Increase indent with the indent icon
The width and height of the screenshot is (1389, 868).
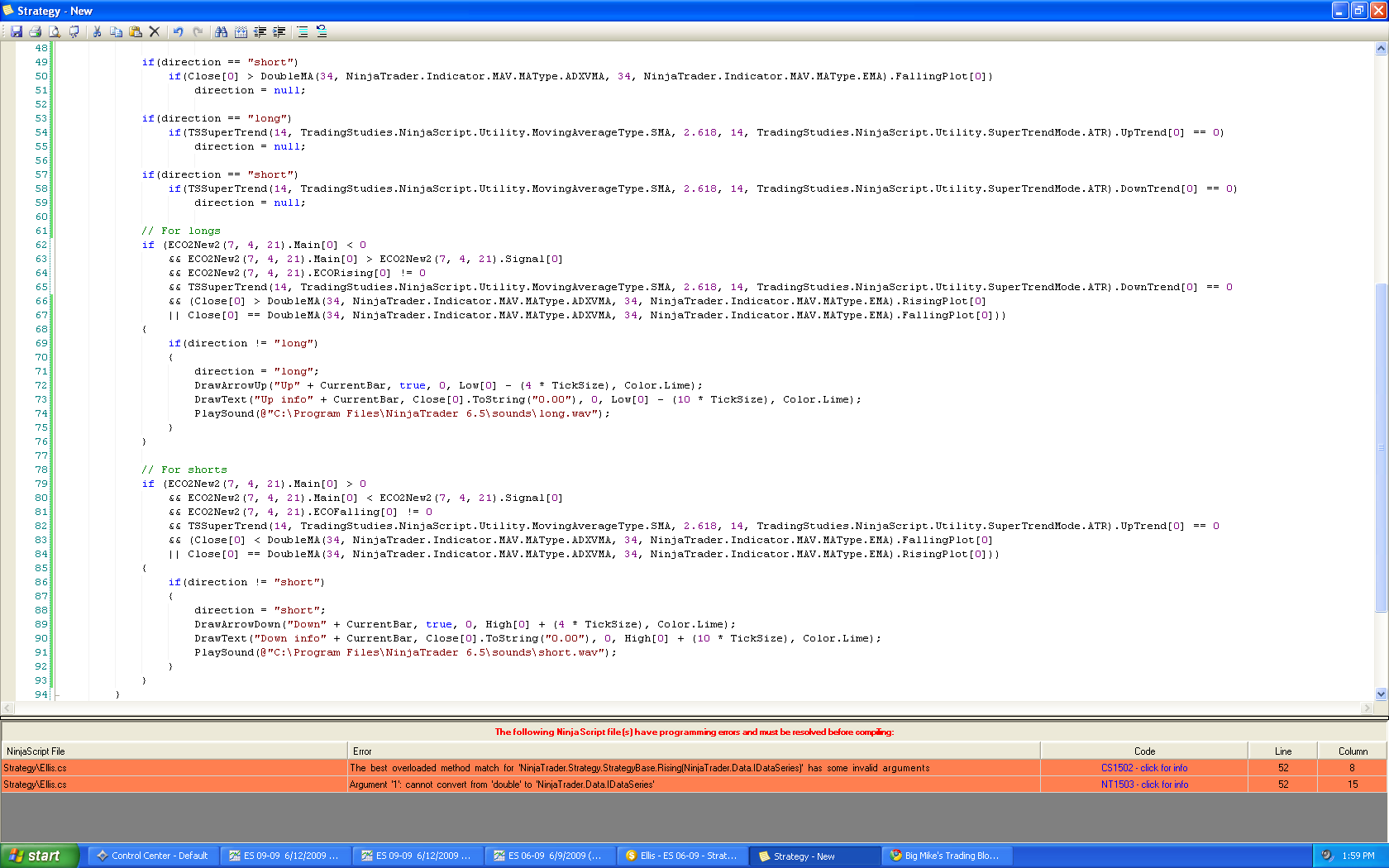(279, 31)
